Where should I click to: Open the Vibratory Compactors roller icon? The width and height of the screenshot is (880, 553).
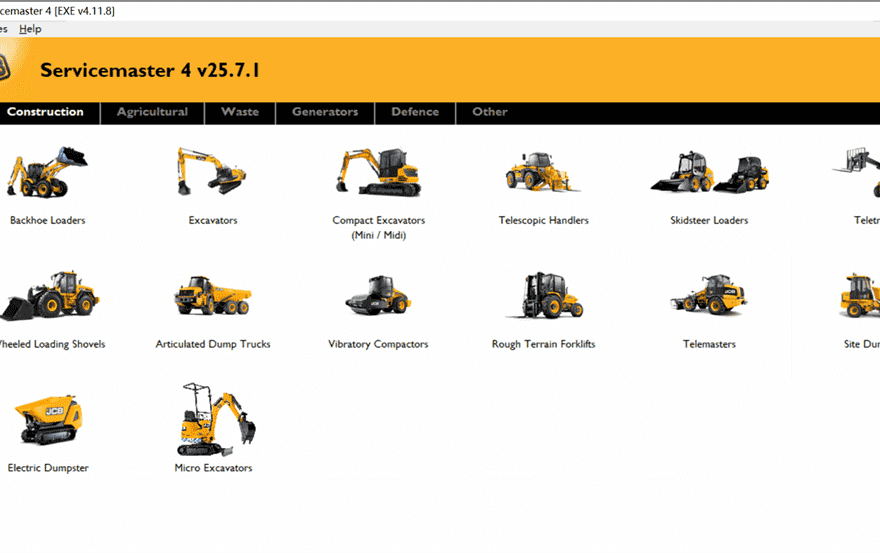pos(378,297)
